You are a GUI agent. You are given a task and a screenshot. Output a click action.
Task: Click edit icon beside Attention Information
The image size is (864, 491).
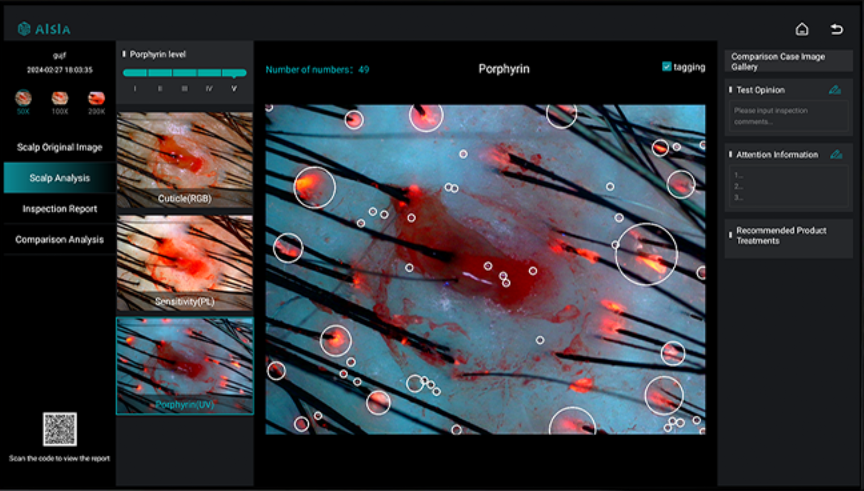[835, 155]
